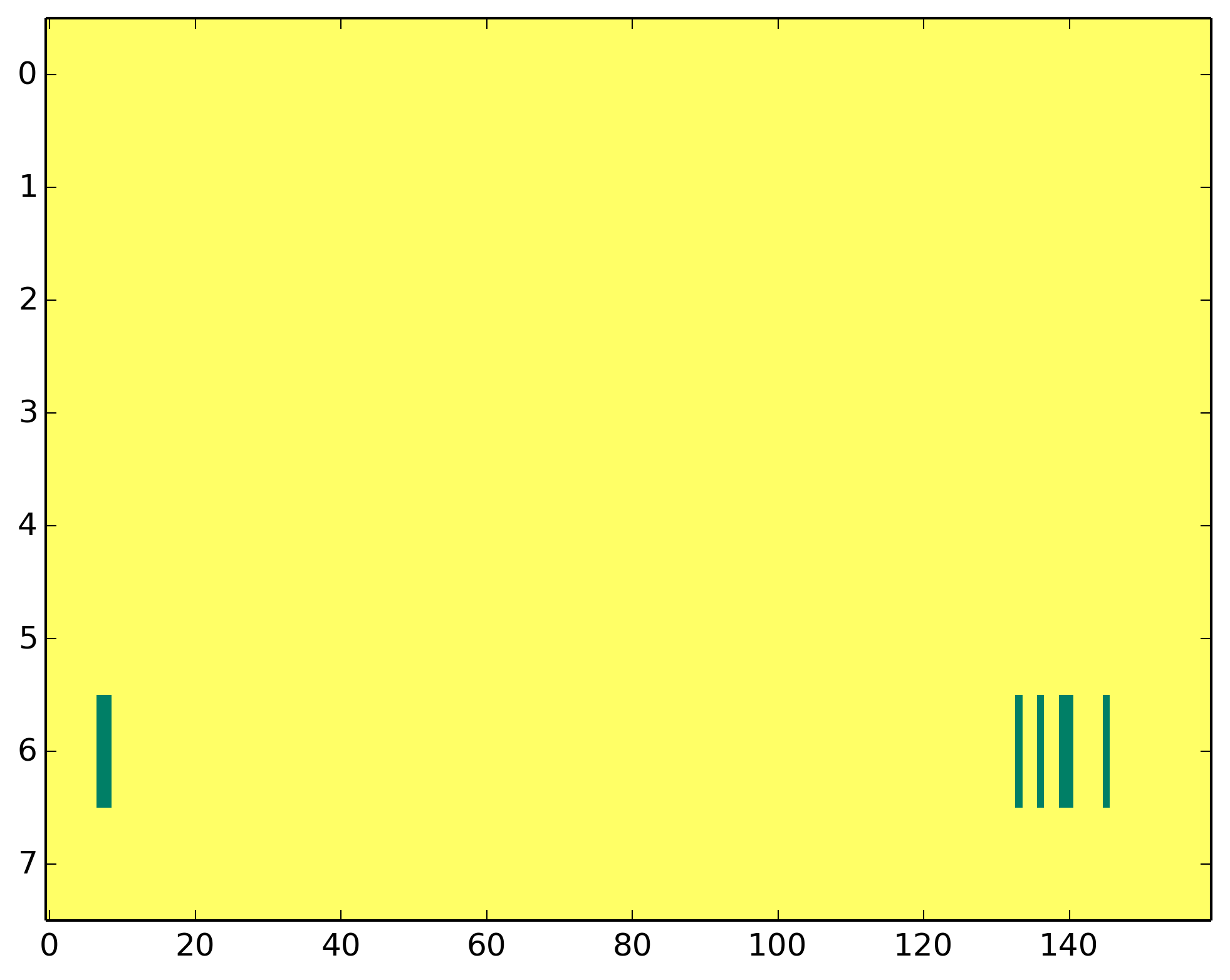Click the x-axis label 0
Screen dimensions: 1230x980
pyautogui.click(x=50, y=946)
